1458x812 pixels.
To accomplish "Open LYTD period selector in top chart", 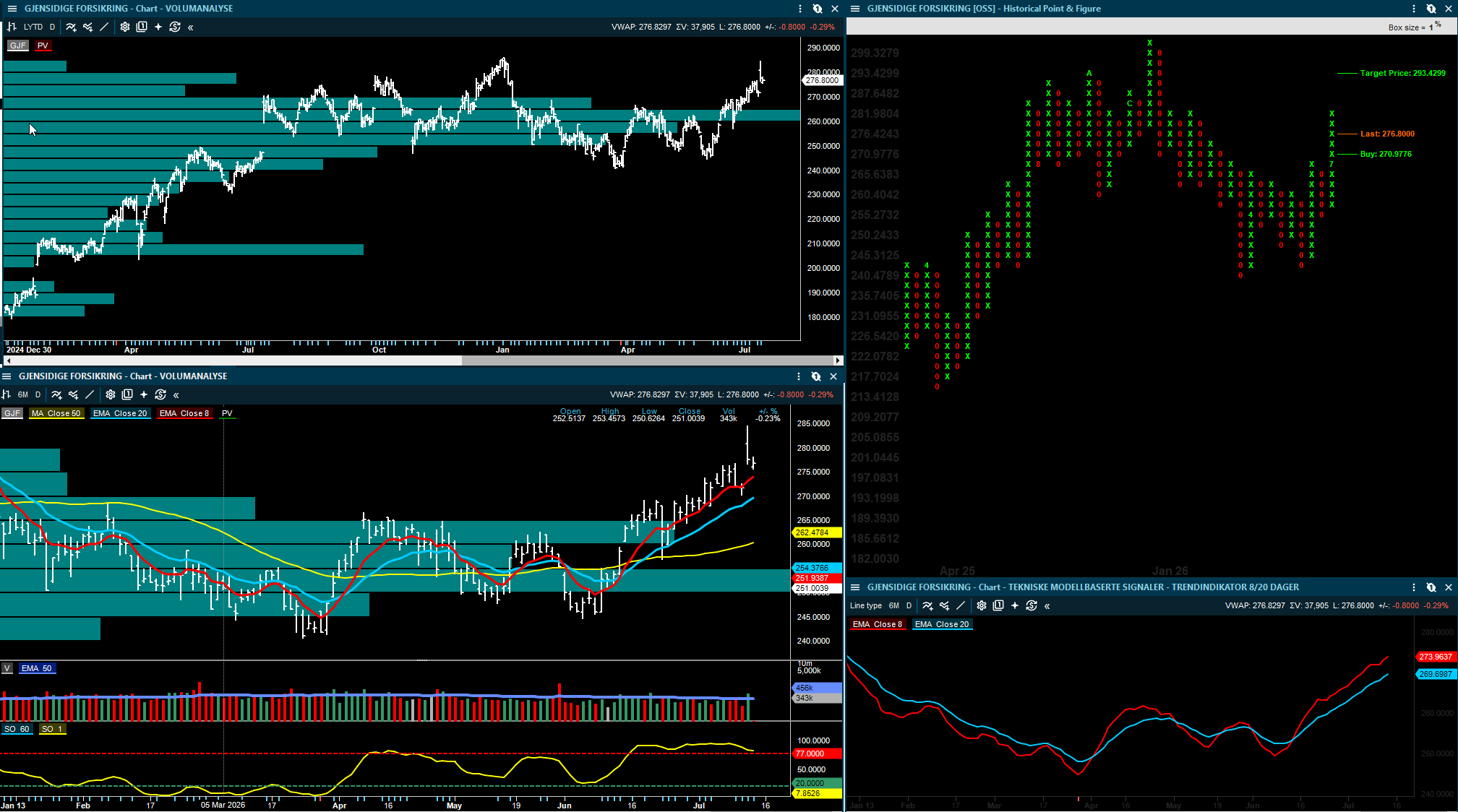I will [33, 27].
